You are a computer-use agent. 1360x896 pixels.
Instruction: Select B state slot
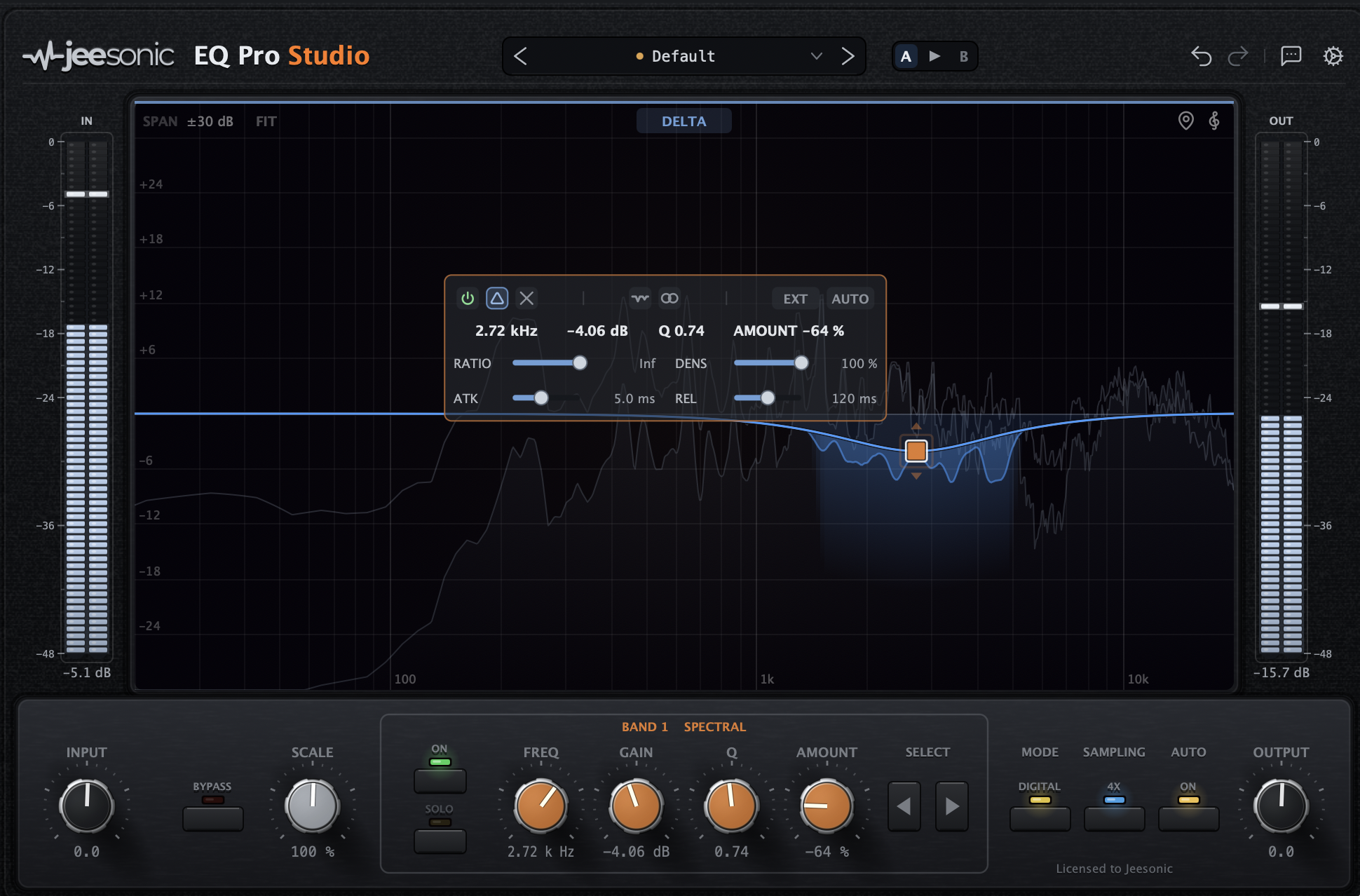(964, 56)
